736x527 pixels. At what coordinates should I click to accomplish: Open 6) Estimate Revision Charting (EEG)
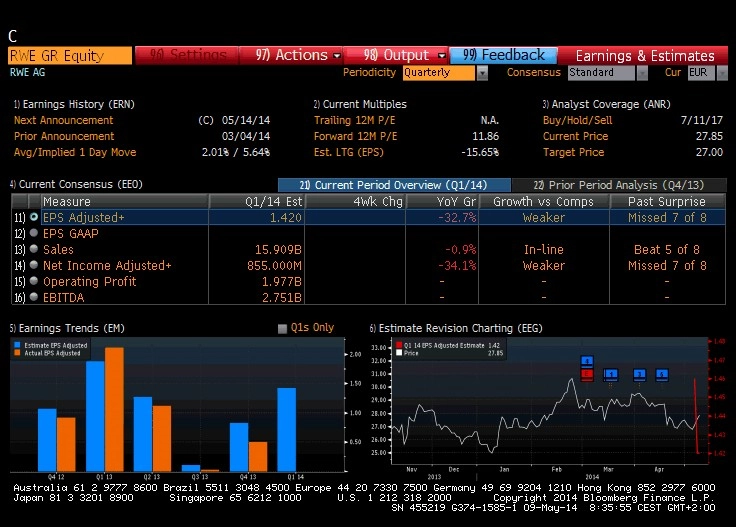(456, 328)
